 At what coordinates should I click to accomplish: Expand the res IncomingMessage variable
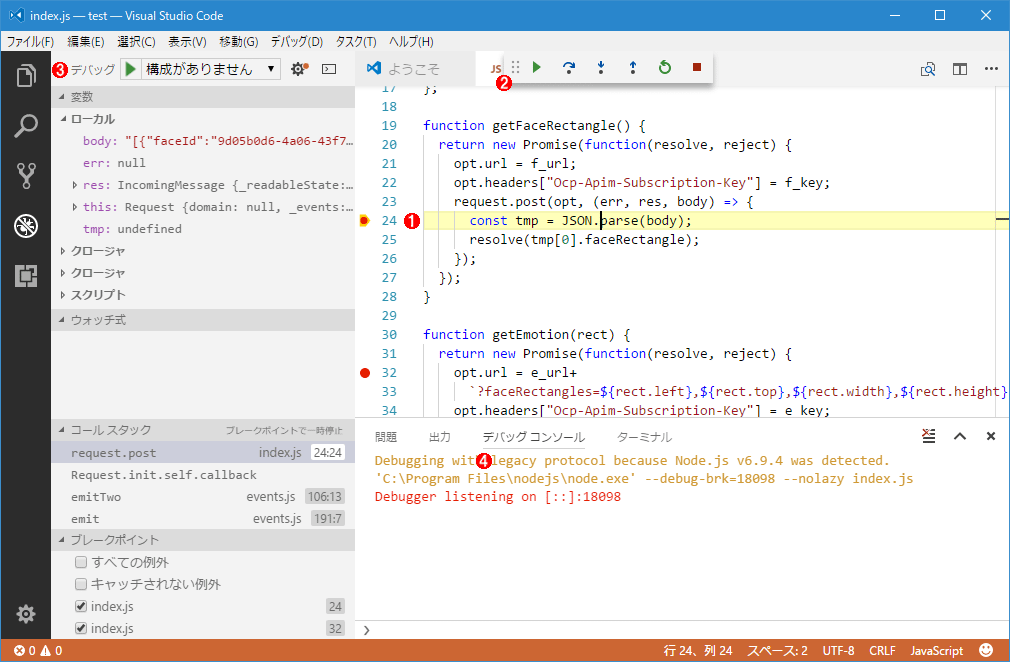76,185
